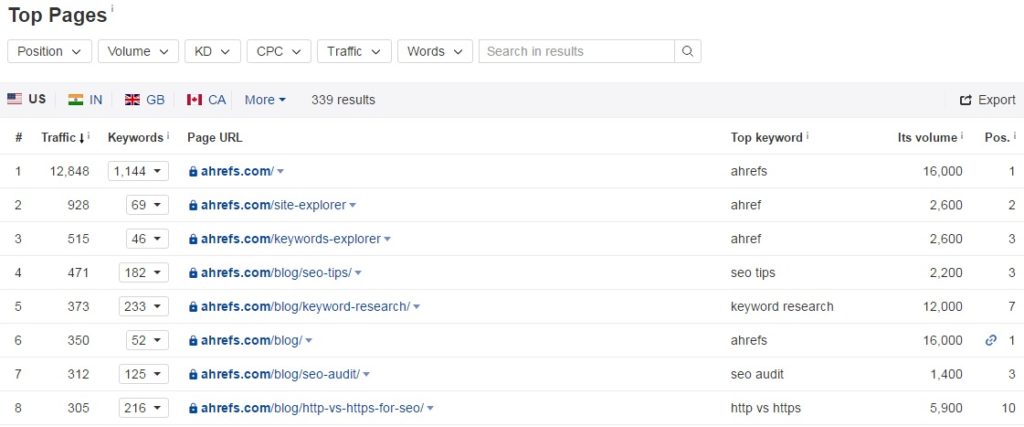The height and width of the screenshot is (427, 1024).
Task: Expand the 233 keywords dropdown
Action: pyautogui.click(x=144, y=306)
